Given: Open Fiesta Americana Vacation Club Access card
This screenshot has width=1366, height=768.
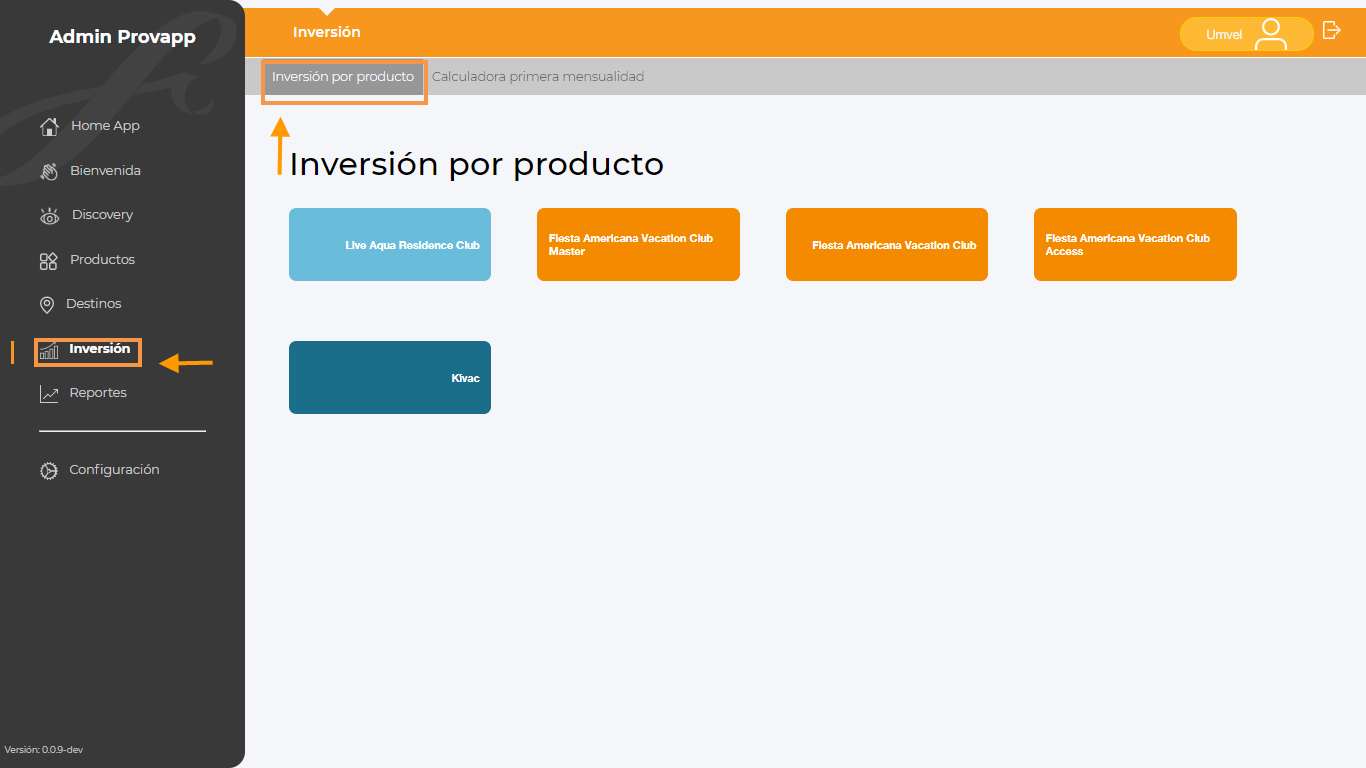Looking at the screenshot, I should coord(1135,245).
